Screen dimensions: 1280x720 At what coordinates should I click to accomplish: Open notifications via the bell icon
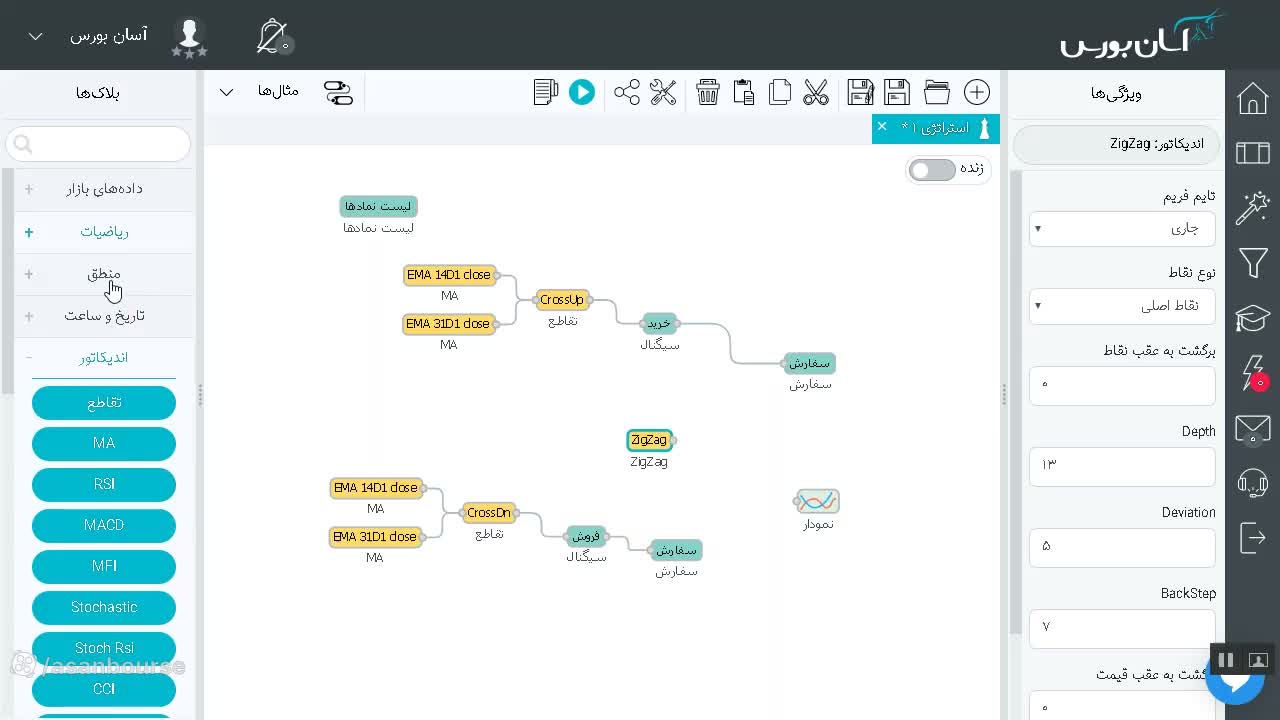click(272, 36)
